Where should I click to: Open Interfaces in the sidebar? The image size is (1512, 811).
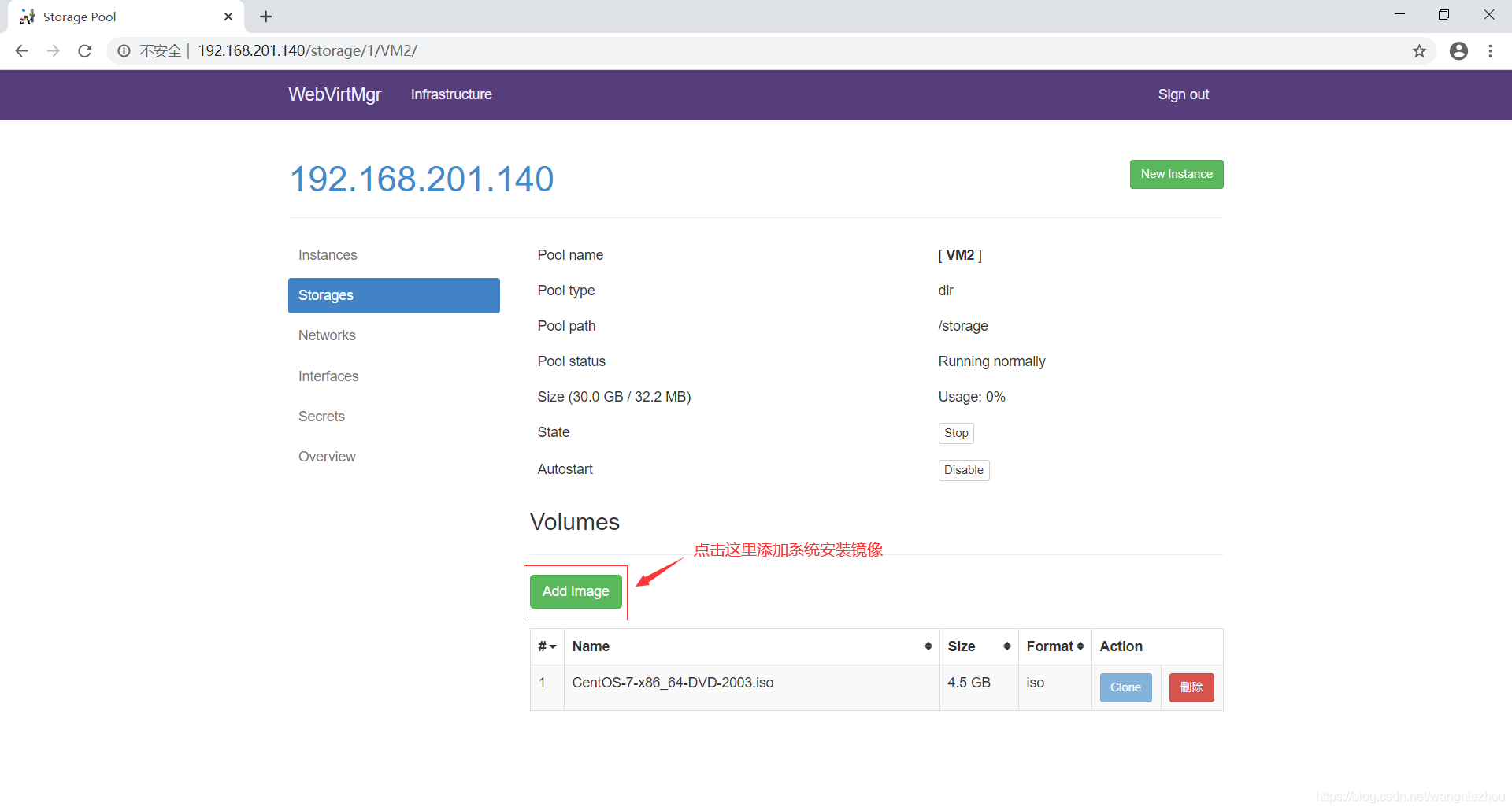point(394,376)
